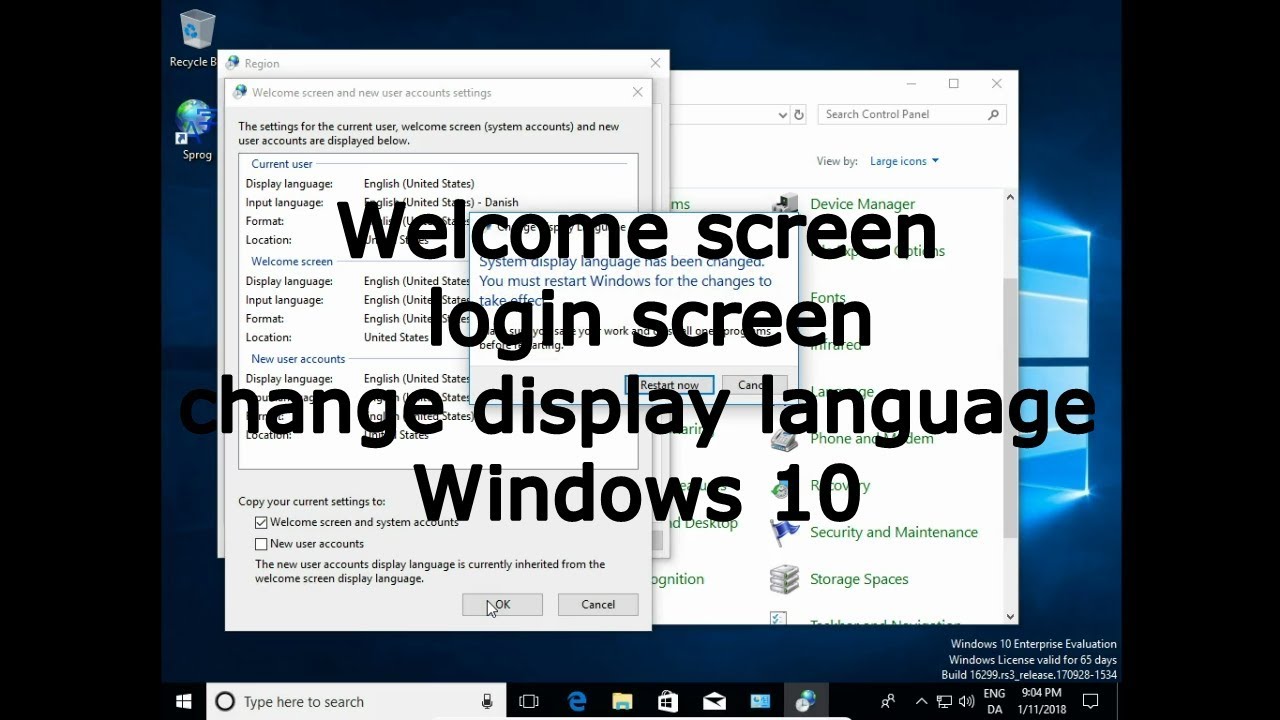Open the taskbar clock and date
Viewport: 1280px width, 720px height.
[x=1041, y=702]
